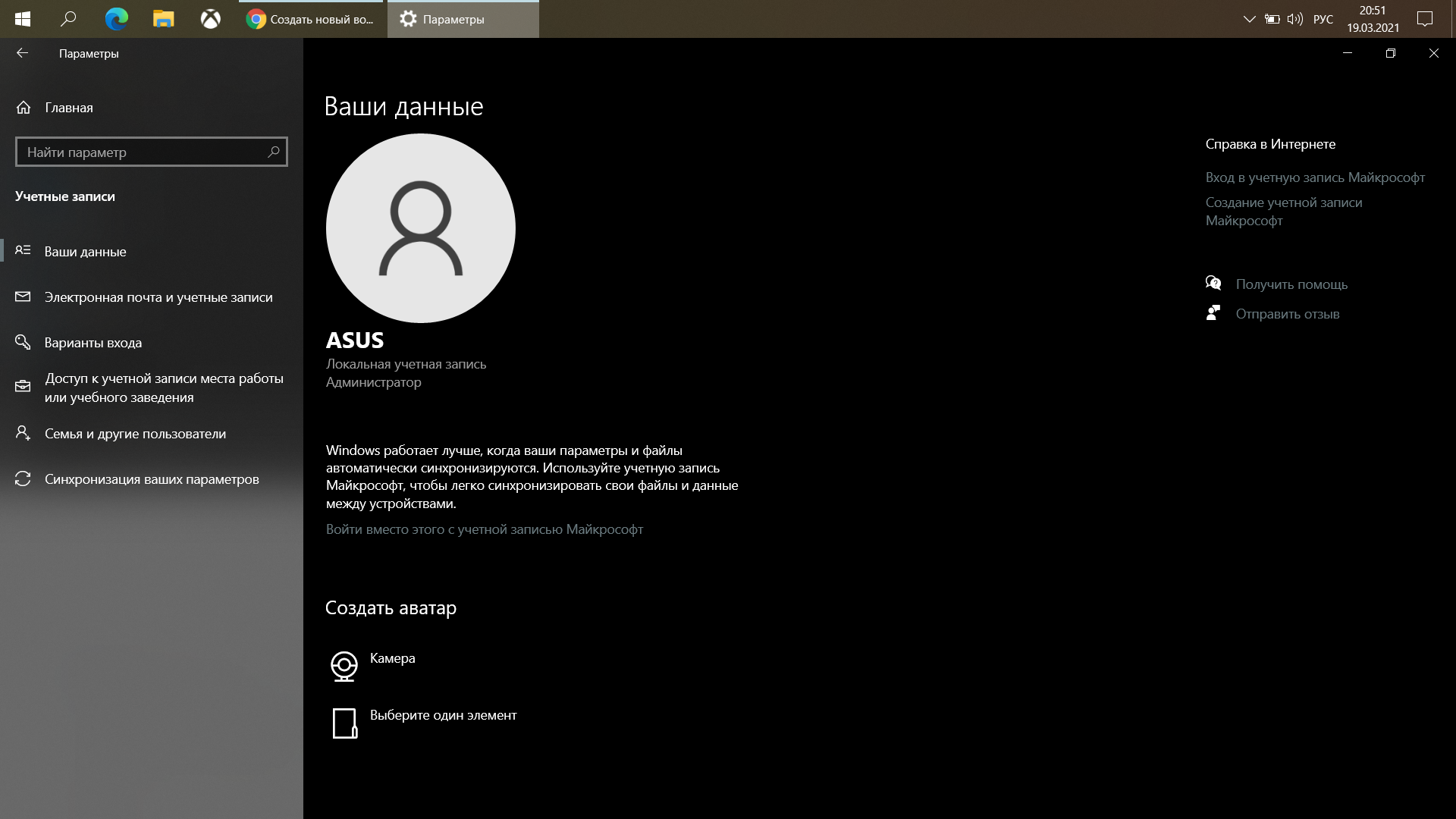Open Создание учетной записи Майкрософт link
This screenshot has width=1456, height=819.
coord(1284,212)
